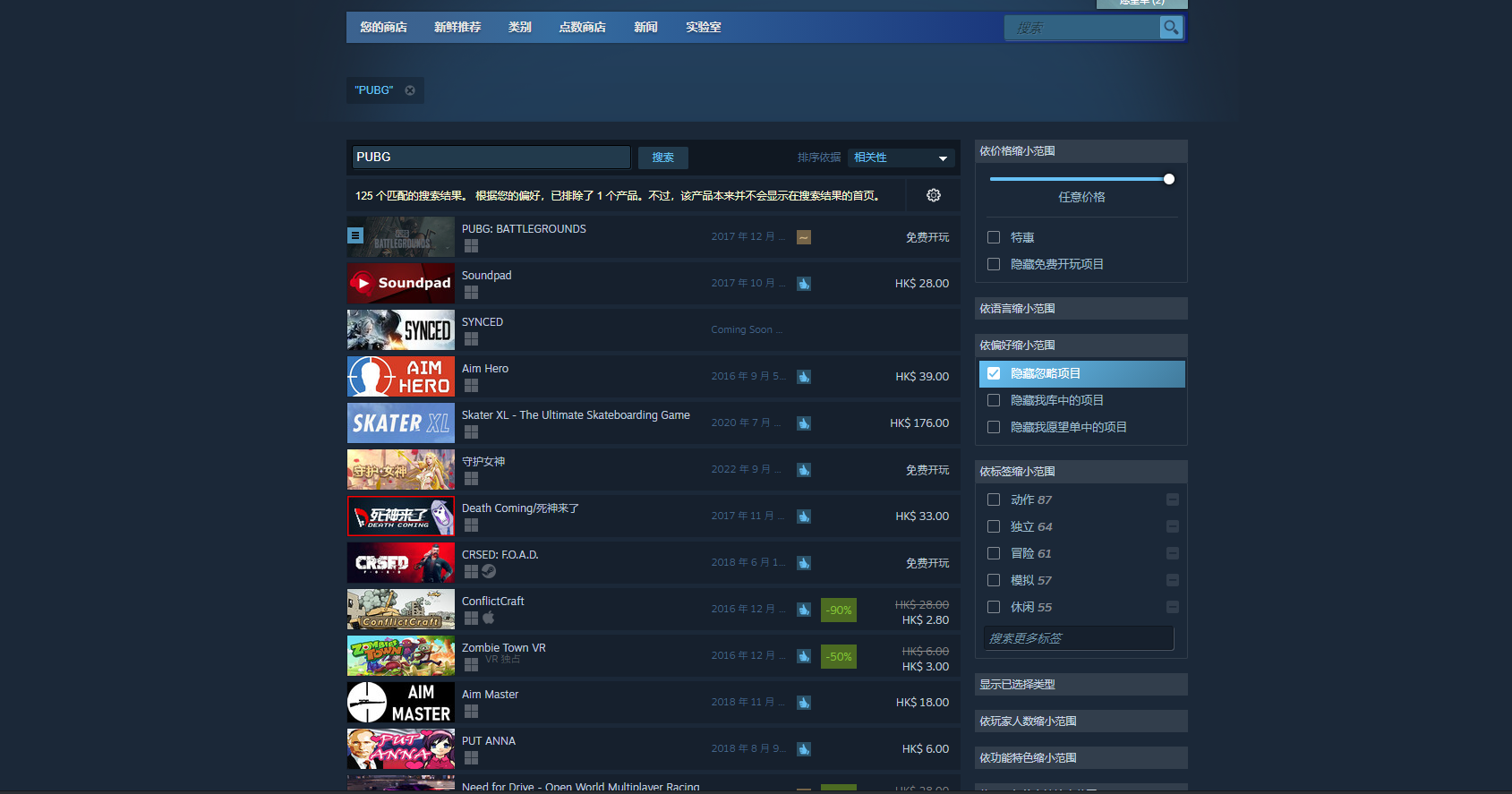1512x794 pixels.
Task: Collapse the 依价格缩小范围 section
Action: [1081, 151]
